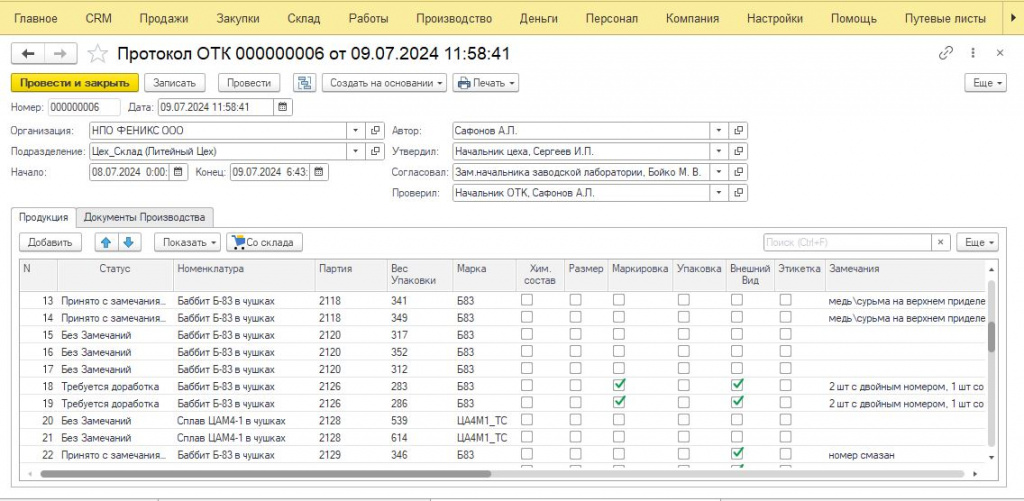Click the horizontal scrollbar of the table

tap(264, 474)
